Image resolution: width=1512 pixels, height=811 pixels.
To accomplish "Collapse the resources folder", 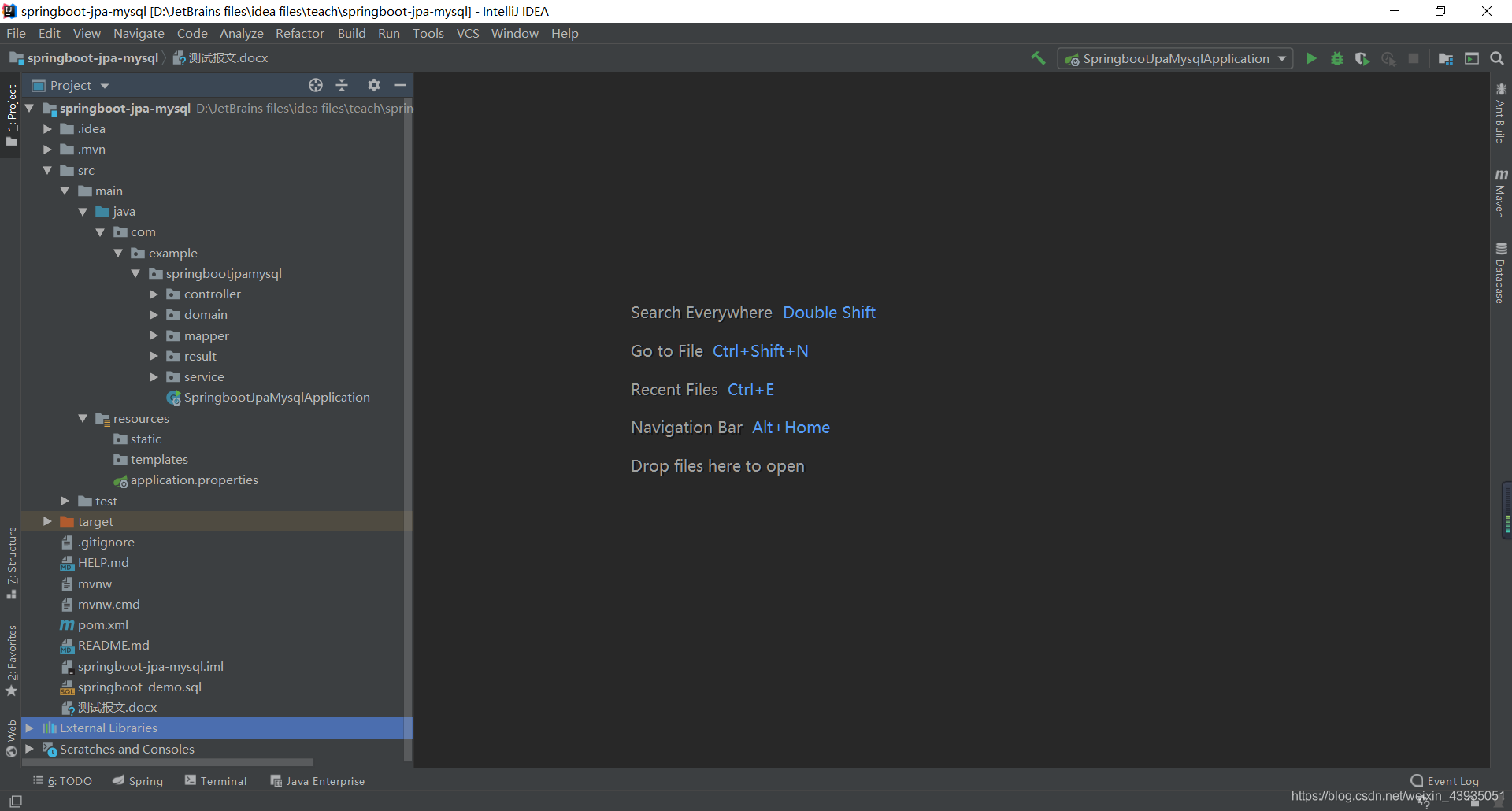I will coord(83,419).
